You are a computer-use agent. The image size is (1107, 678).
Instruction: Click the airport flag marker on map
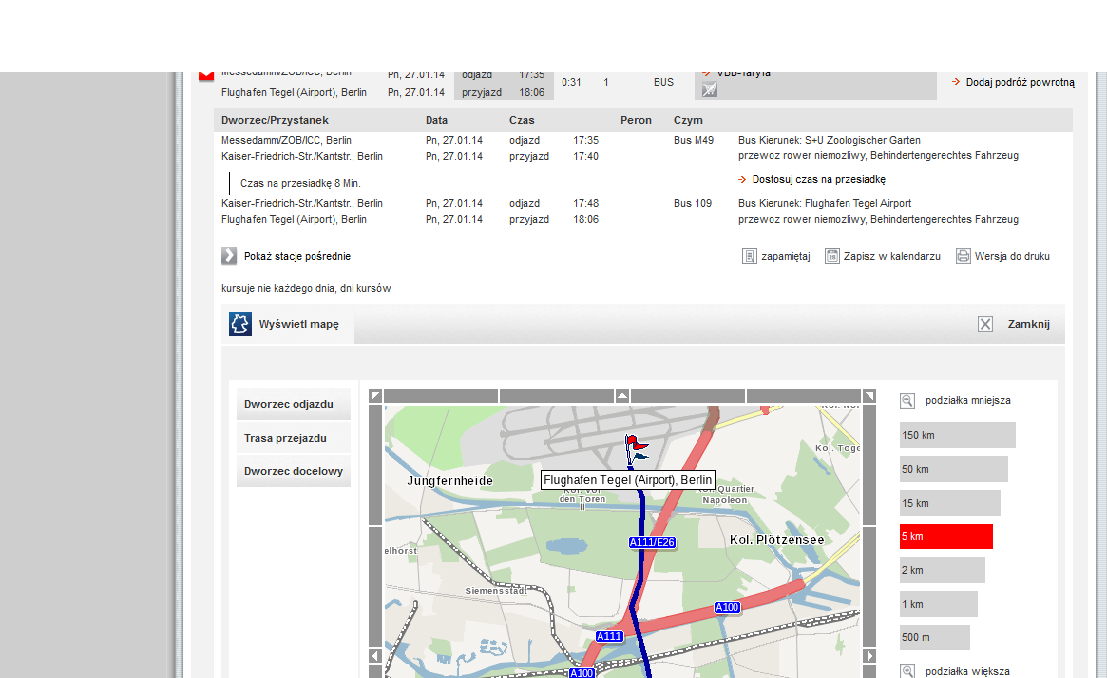tap(635, 448)
